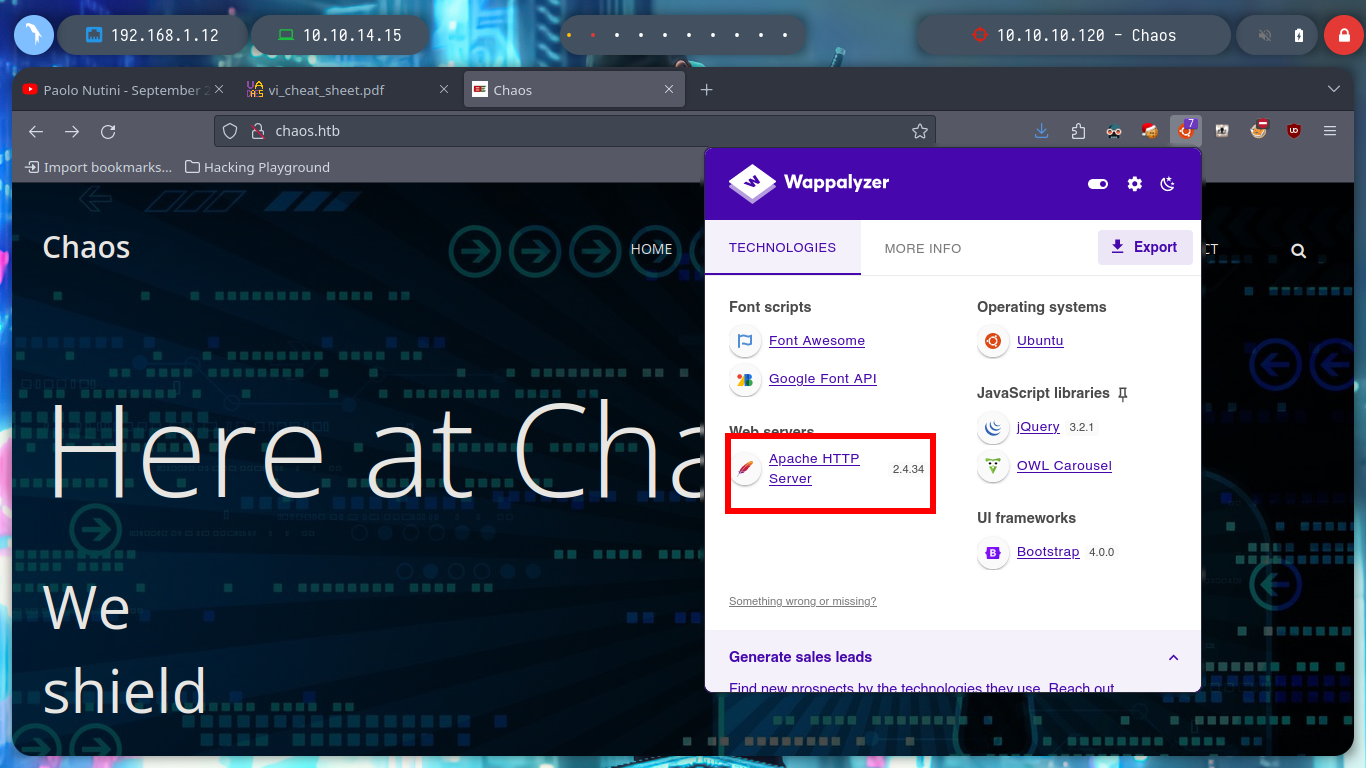Click the muted volume icon in top bar
Image resolution: width=1366 pixels, height=768 pixels.
click(1265, 35)
